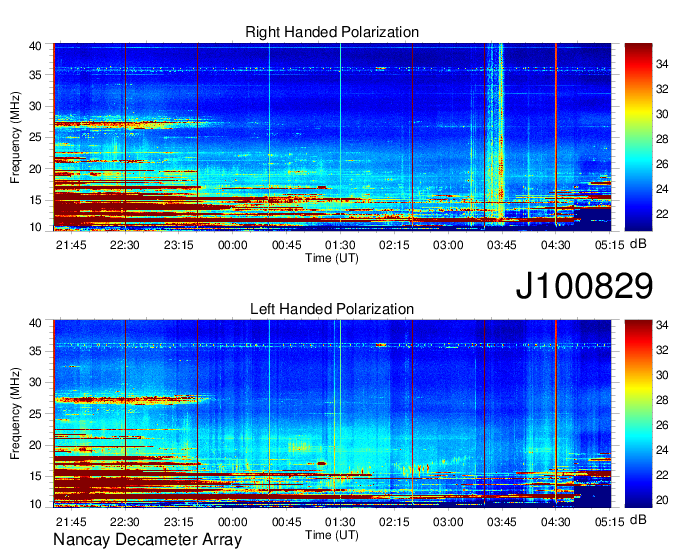The width and height of the screenshot is (680, 552).
Task: Click the 35 frequency tick of Left Handed plot
Action: [35, 351]
